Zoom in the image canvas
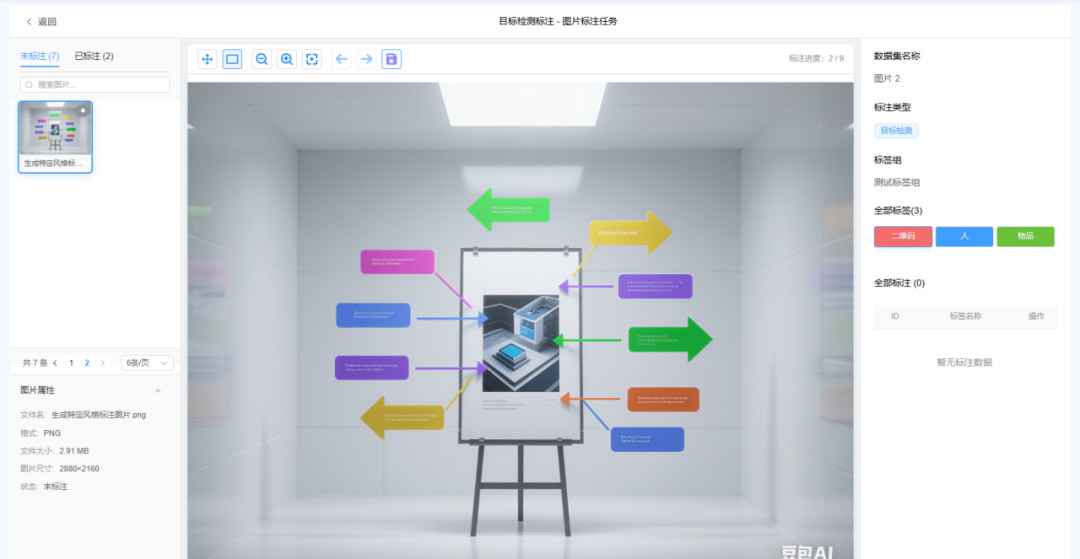This screenshot has width=1080, height=559. [287, 59]
